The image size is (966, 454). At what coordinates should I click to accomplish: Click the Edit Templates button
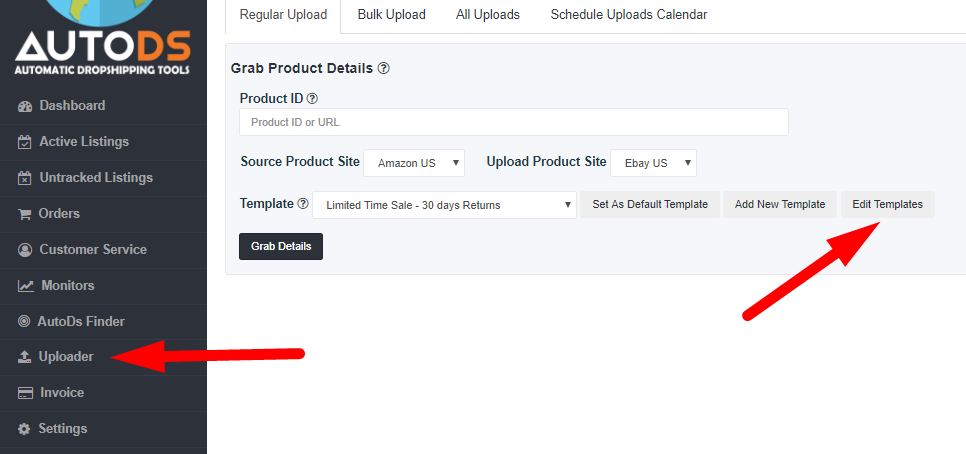(x=888, y=205)
